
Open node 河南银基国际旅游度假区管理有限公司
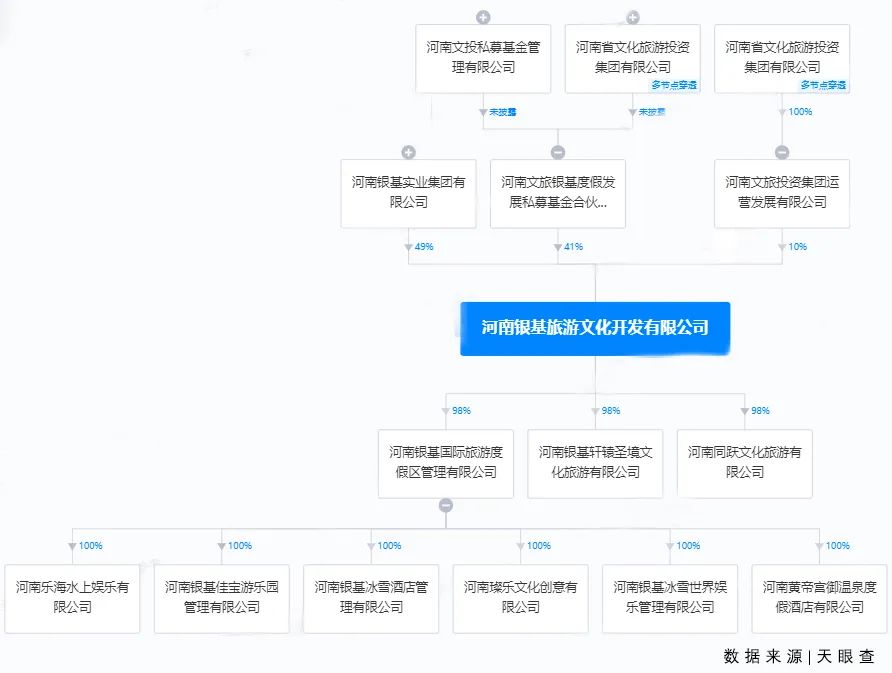[x=446, y=464]
